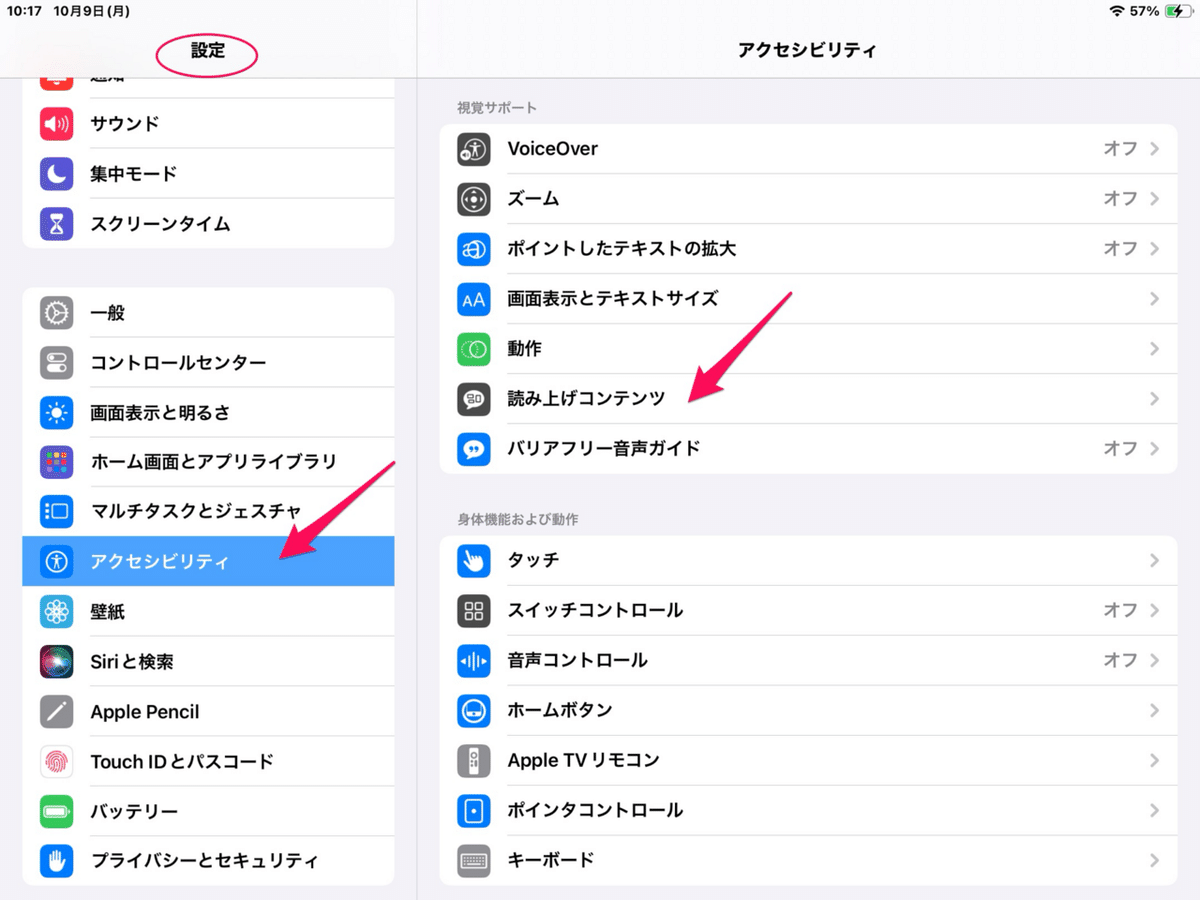The height and width of the screenshot is (900, 1200).
Task: Expand 画面表示とテキストサイズ row chevron
Action: 1155,299
